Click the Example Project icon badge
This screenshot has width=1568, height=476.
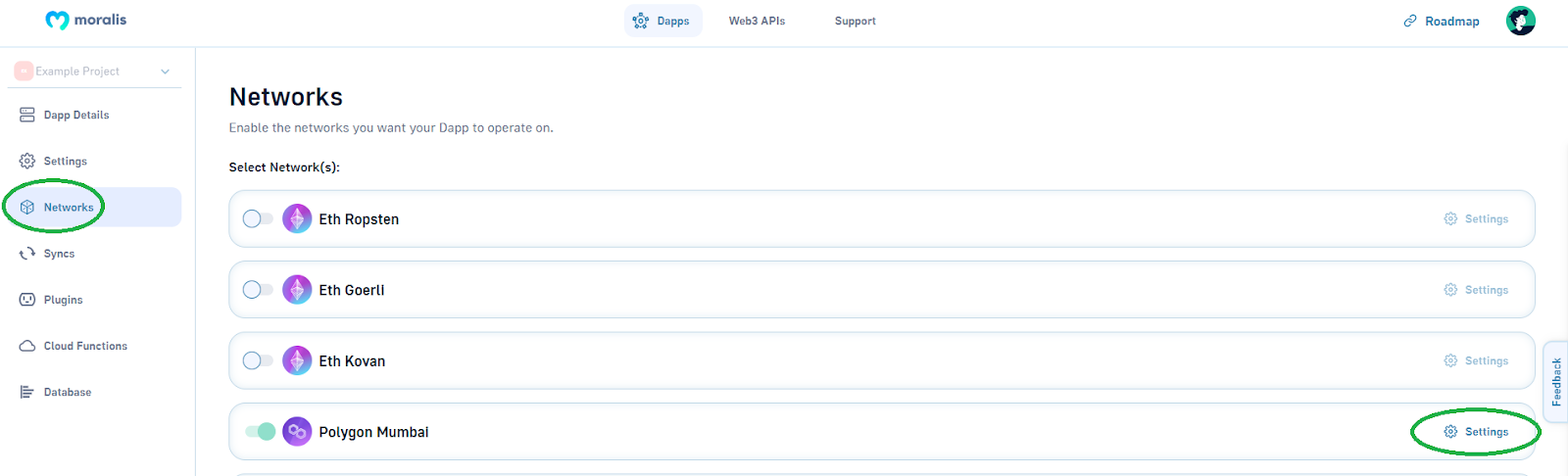[24, 71]
